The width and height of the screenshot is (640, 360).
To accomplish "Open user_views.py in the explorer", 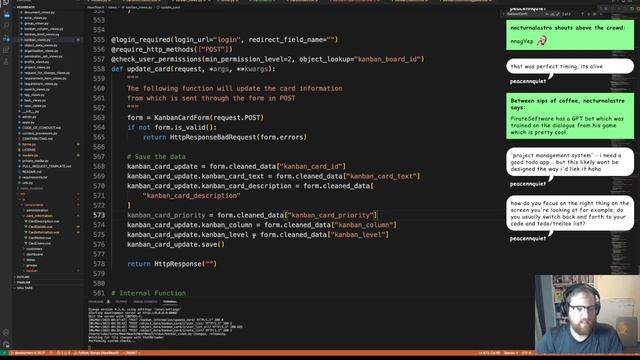I will coord(35,106).
